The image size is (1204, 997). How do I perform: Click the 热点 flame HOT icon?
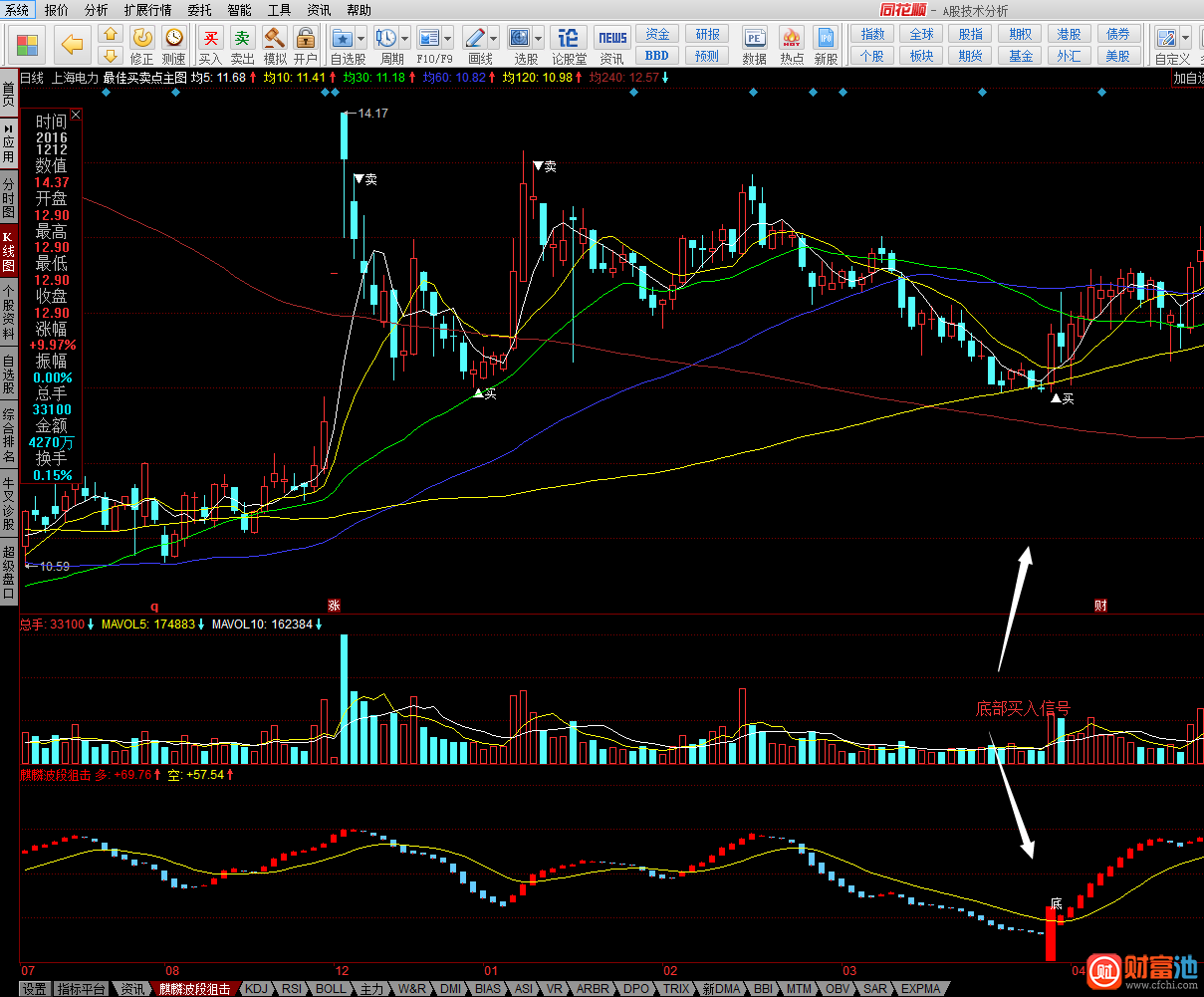(792, 38)
